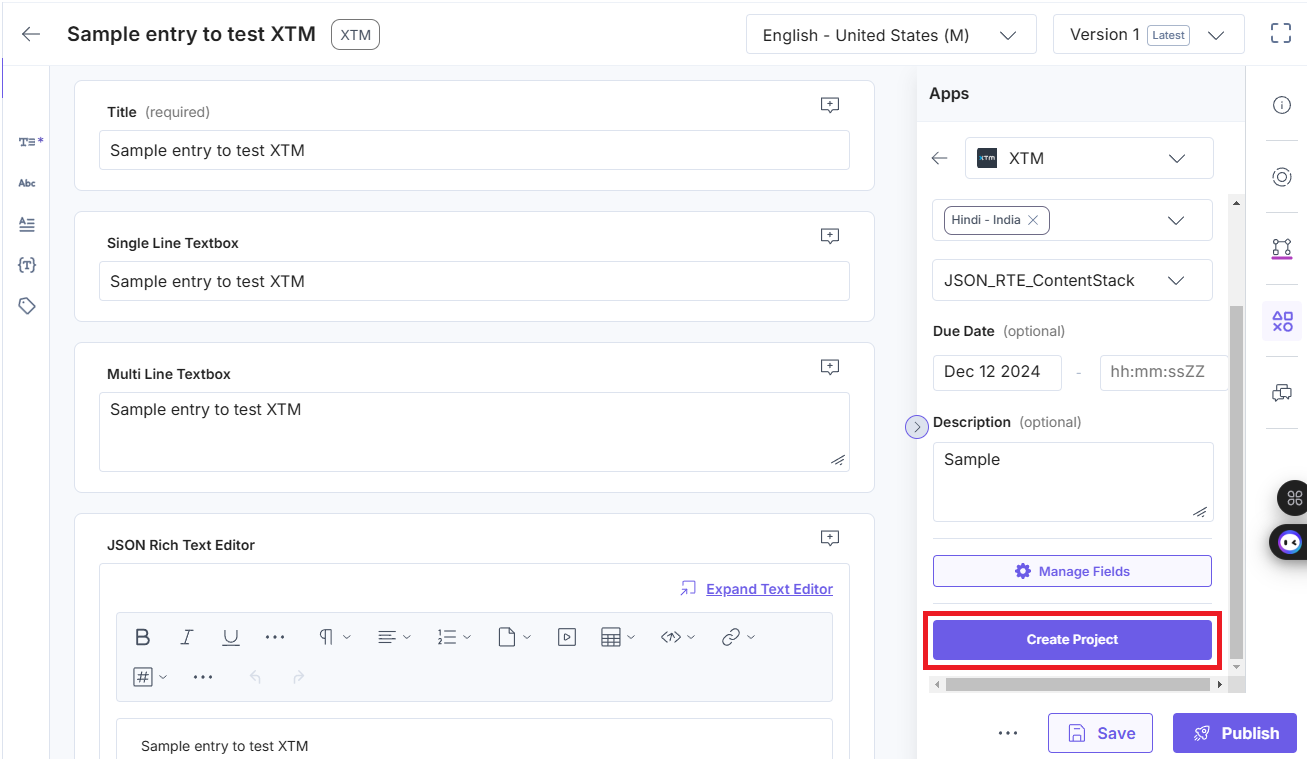The width and height of the screenshot is (1307, 759).
Task: Expand the target languages dropdown
Action: (x=1176, y=220)
